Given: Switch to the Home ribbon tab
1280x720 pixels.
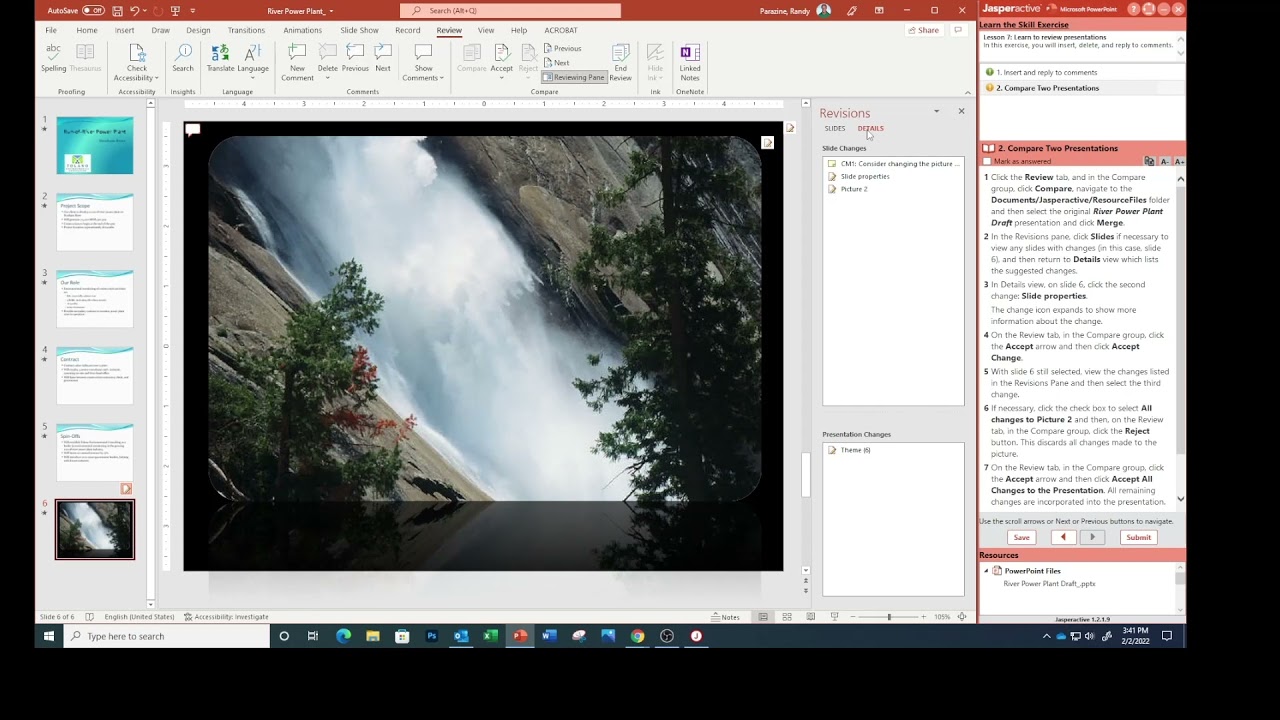Looking at the screenshot, I should pos(87,30).
